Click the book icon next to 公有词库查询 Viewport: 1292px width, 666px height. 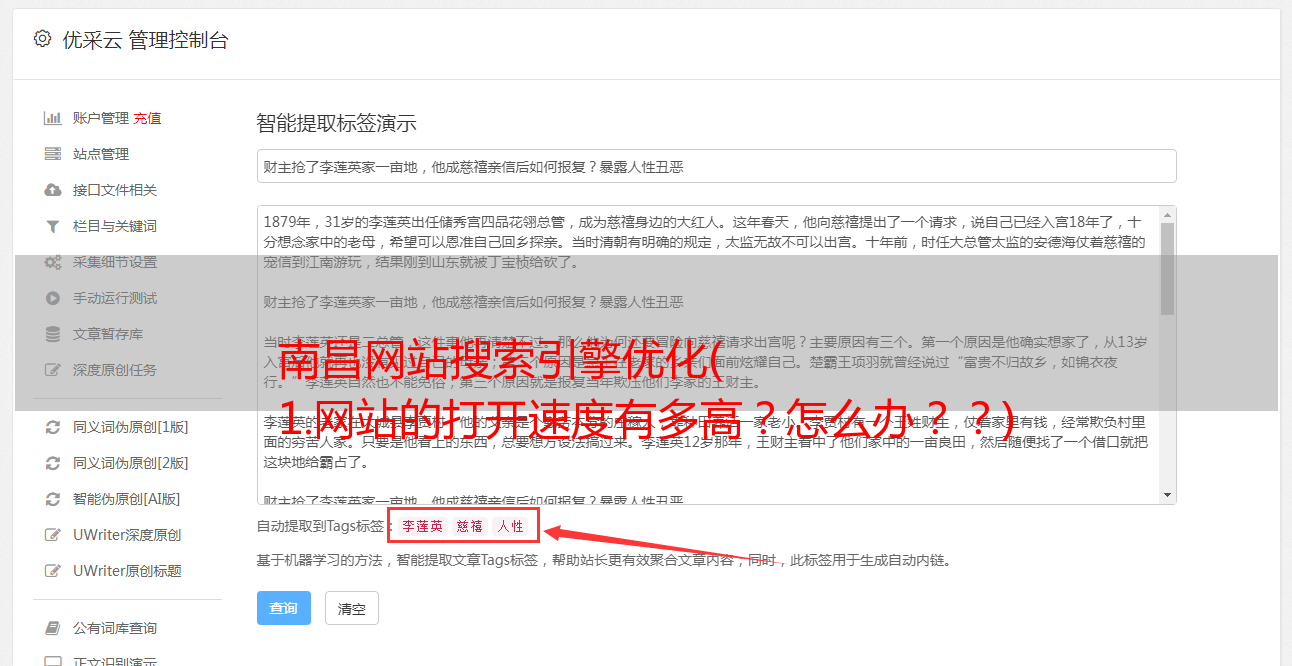coord(53,628)
